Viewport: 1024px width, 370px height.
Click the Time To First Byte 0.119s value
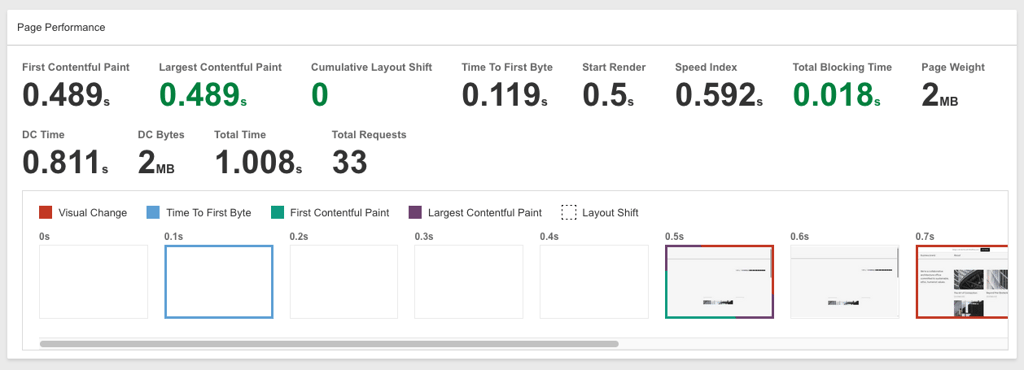coord(505,95)
